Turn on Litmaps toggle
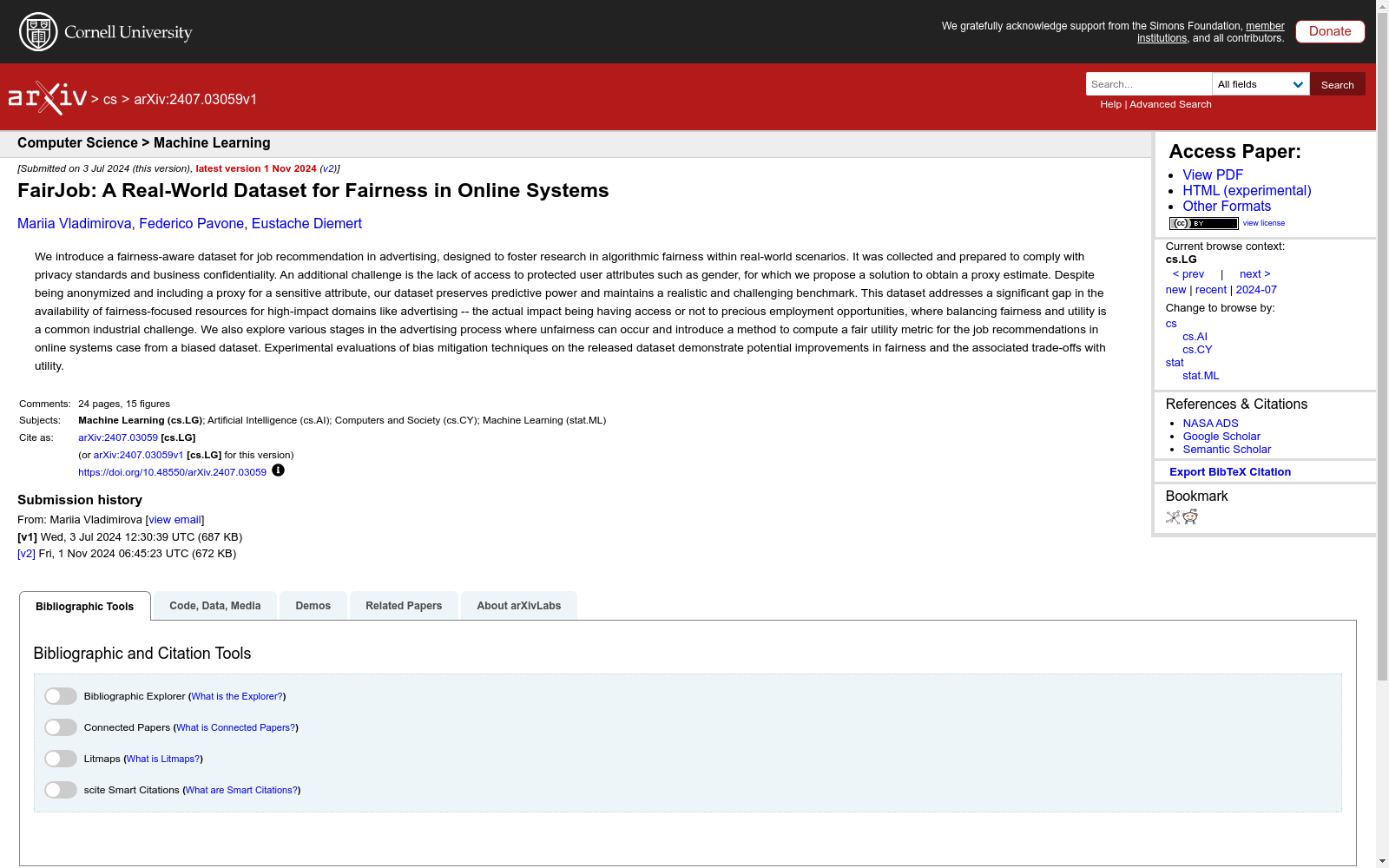This screenshot has width=1389, height=868. 61,759
